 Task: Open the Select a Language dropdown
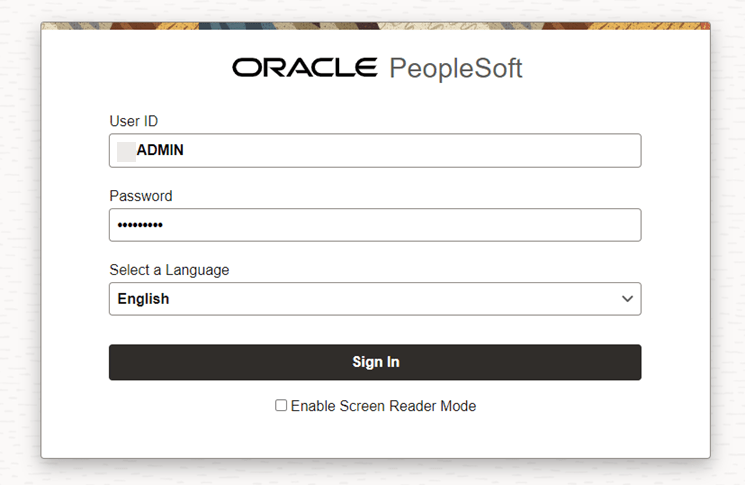[x=374, y=299]
